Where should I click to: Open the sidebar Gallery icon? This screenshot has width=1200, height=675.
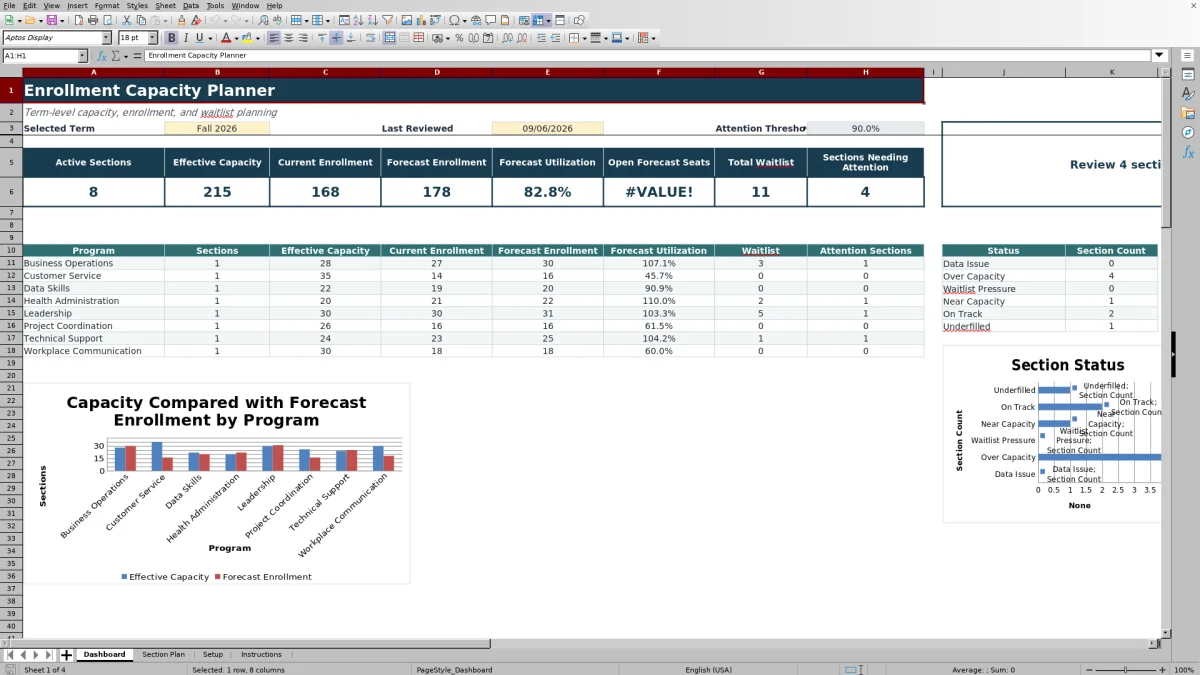coord(1188,113)
